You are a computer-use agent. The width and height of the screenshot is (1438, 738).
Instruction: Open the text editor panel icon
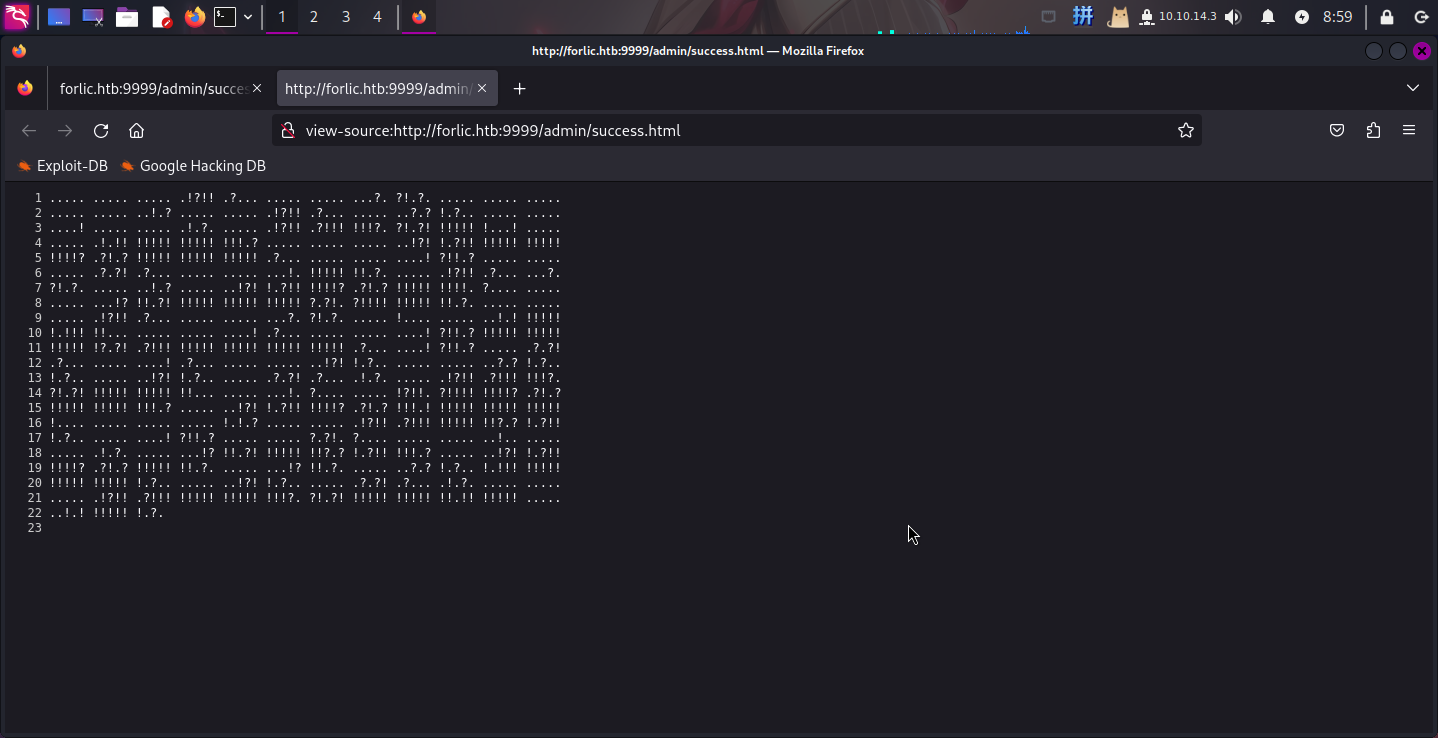(161, 17)
